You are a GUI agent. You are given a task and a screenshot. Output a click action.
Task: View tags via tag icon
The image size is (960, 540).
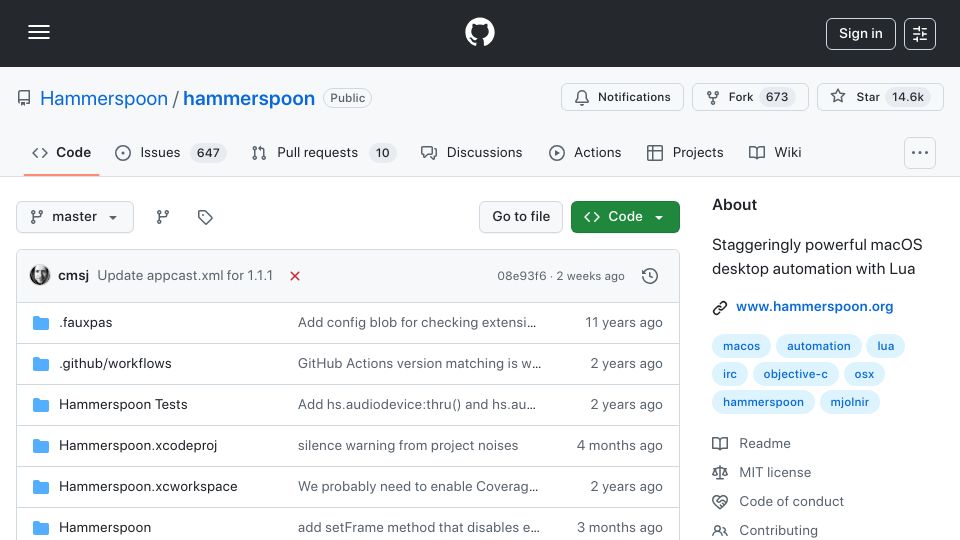pos(205,217)
